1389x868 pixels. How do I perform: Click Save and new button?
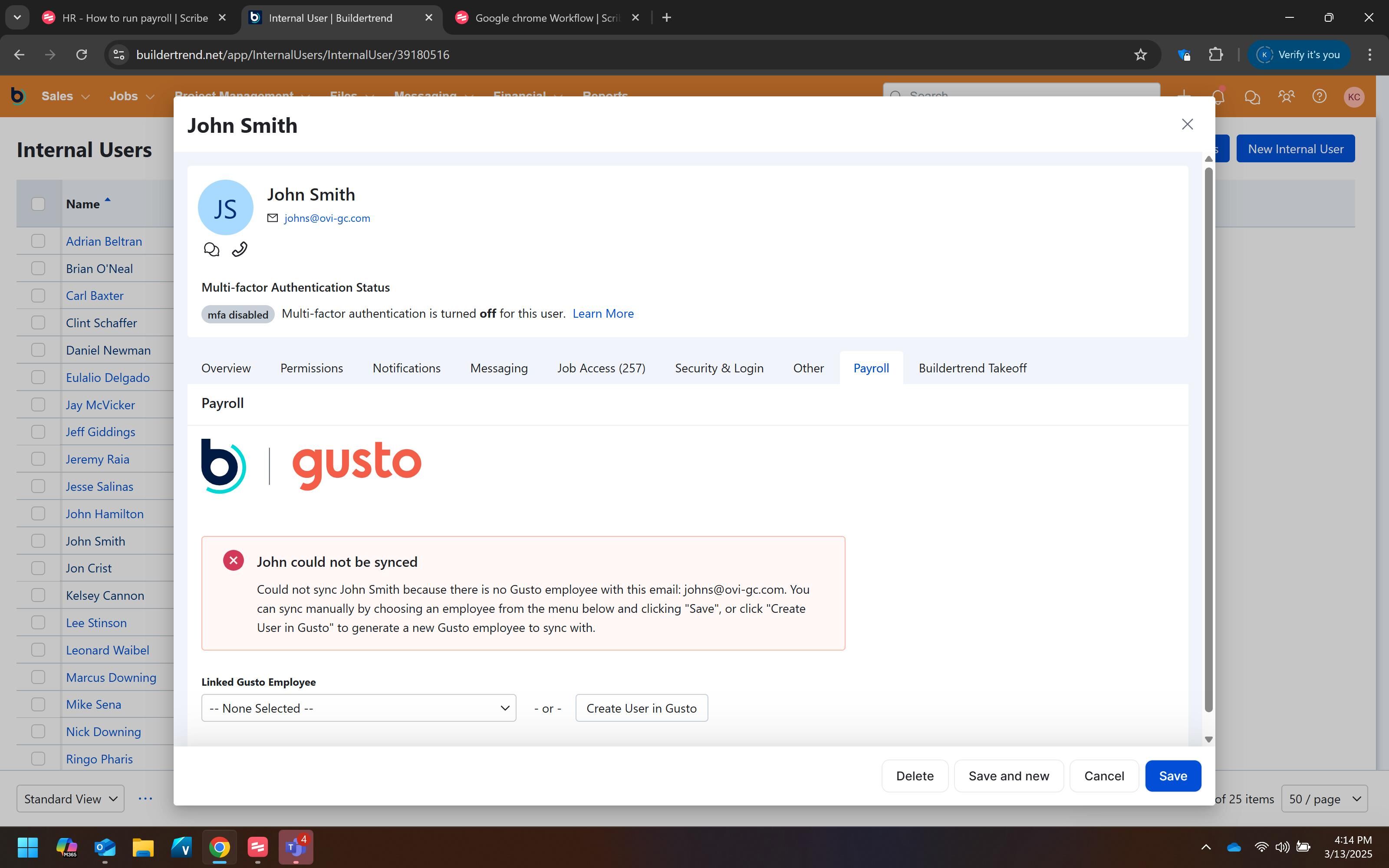1008,776
